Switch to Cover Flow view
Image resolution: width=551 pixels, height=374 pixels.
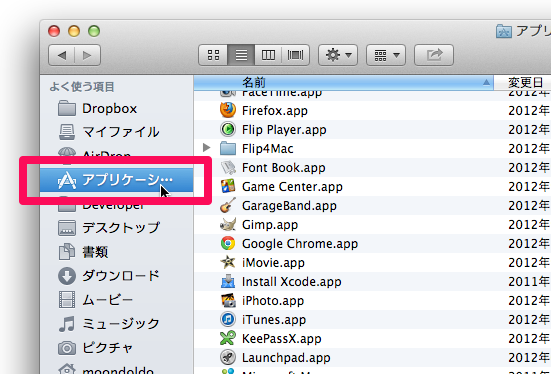(x=295, y=55)
